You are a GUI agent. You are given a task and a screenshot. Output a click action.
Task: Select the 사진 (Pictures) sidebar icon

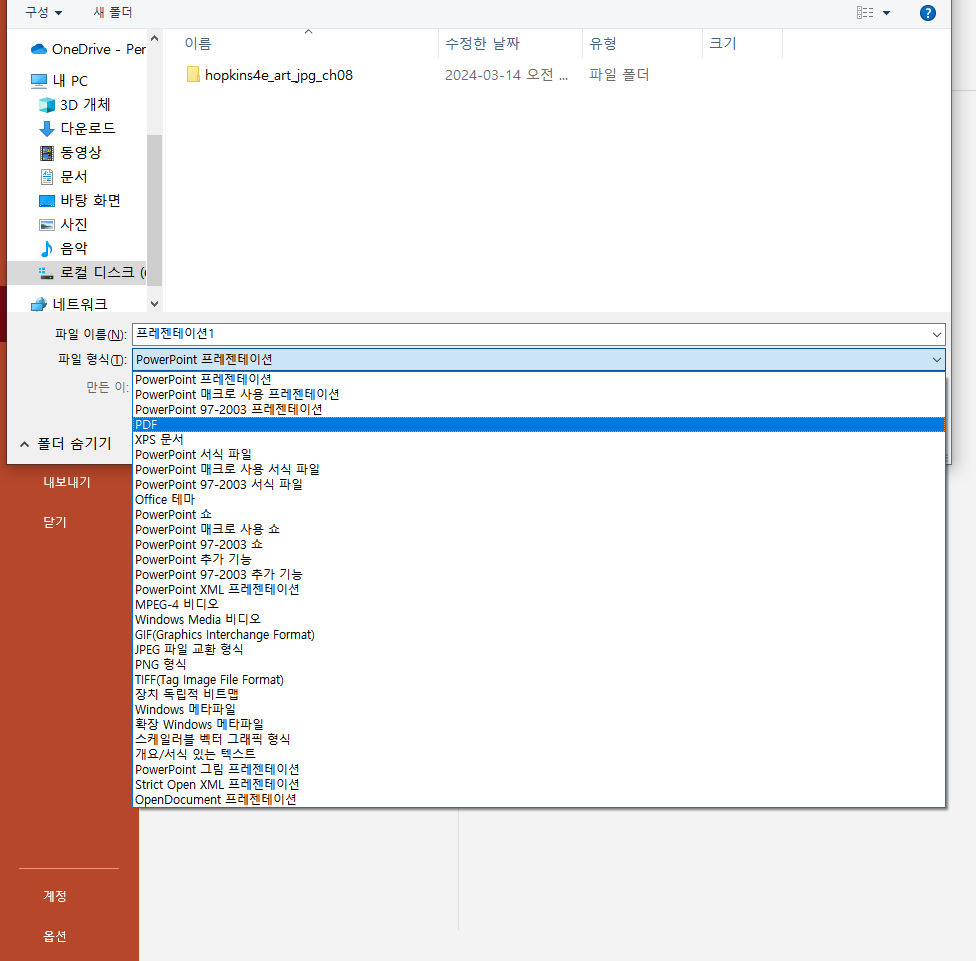[47, 224]
